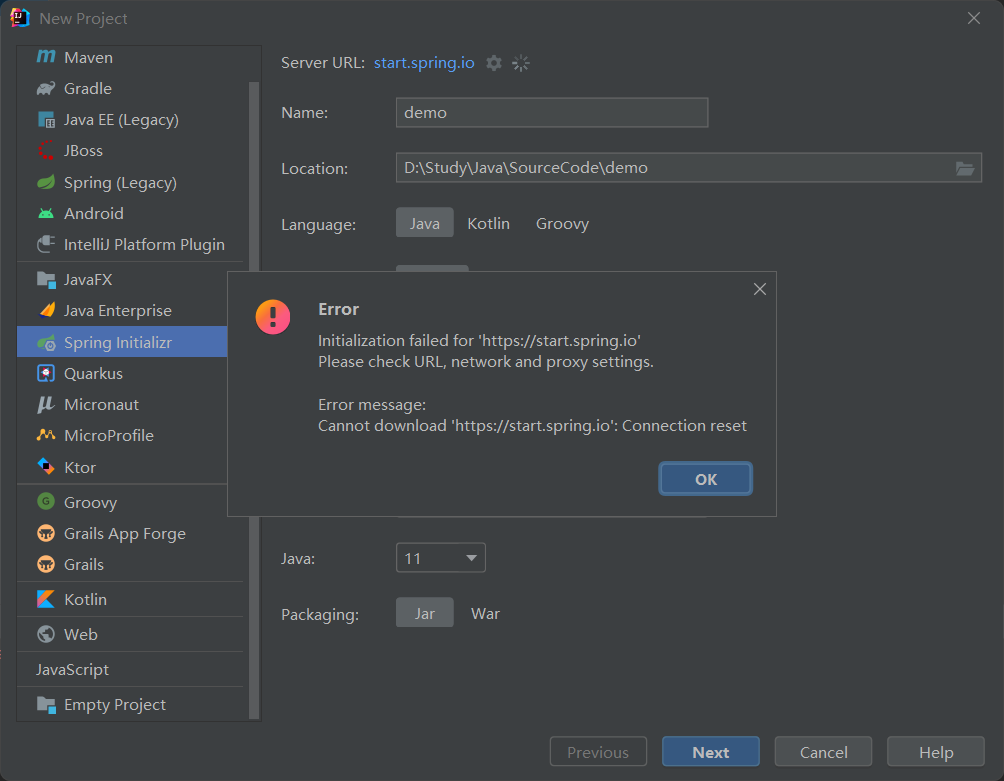Choose War packaging

point(485,613)
